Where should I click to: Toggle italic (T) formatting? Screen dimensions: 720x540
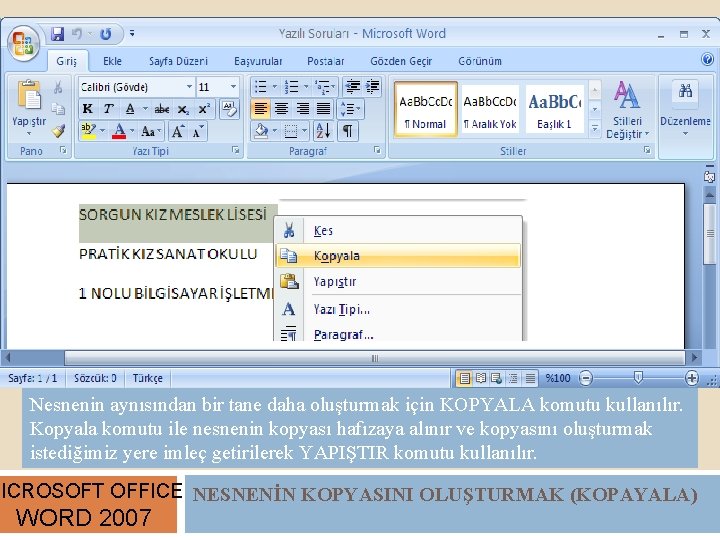[x=108, y=109]
